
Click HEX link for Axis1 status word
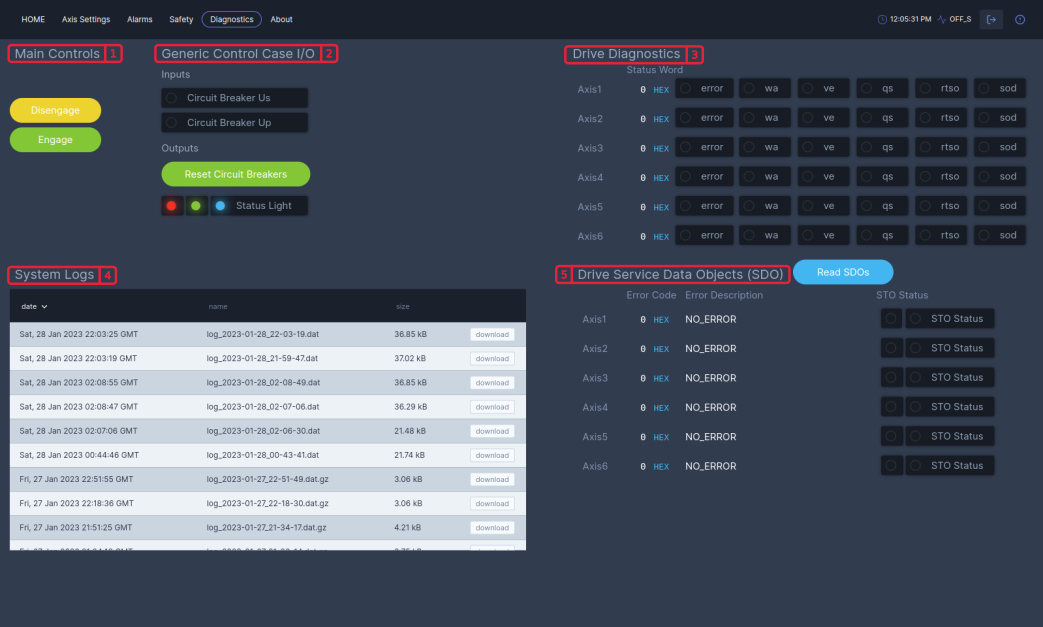tap(661, 90)
